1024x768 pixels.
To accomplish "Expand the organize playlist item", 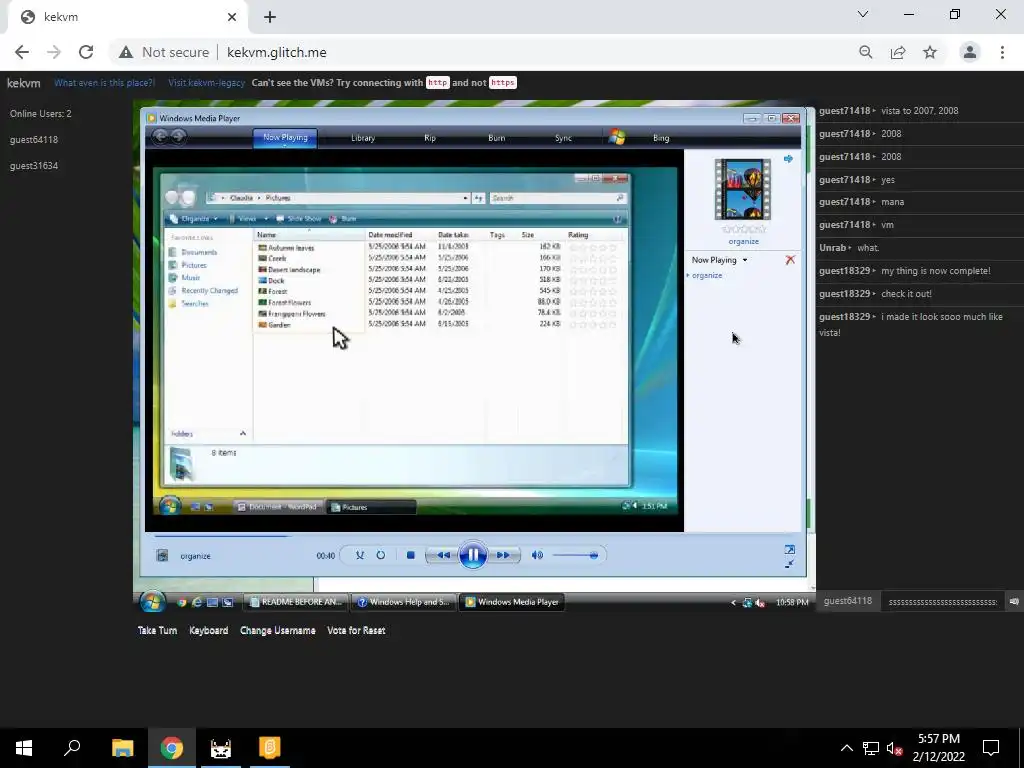I will pyautogui.click(x=688, y=276).
